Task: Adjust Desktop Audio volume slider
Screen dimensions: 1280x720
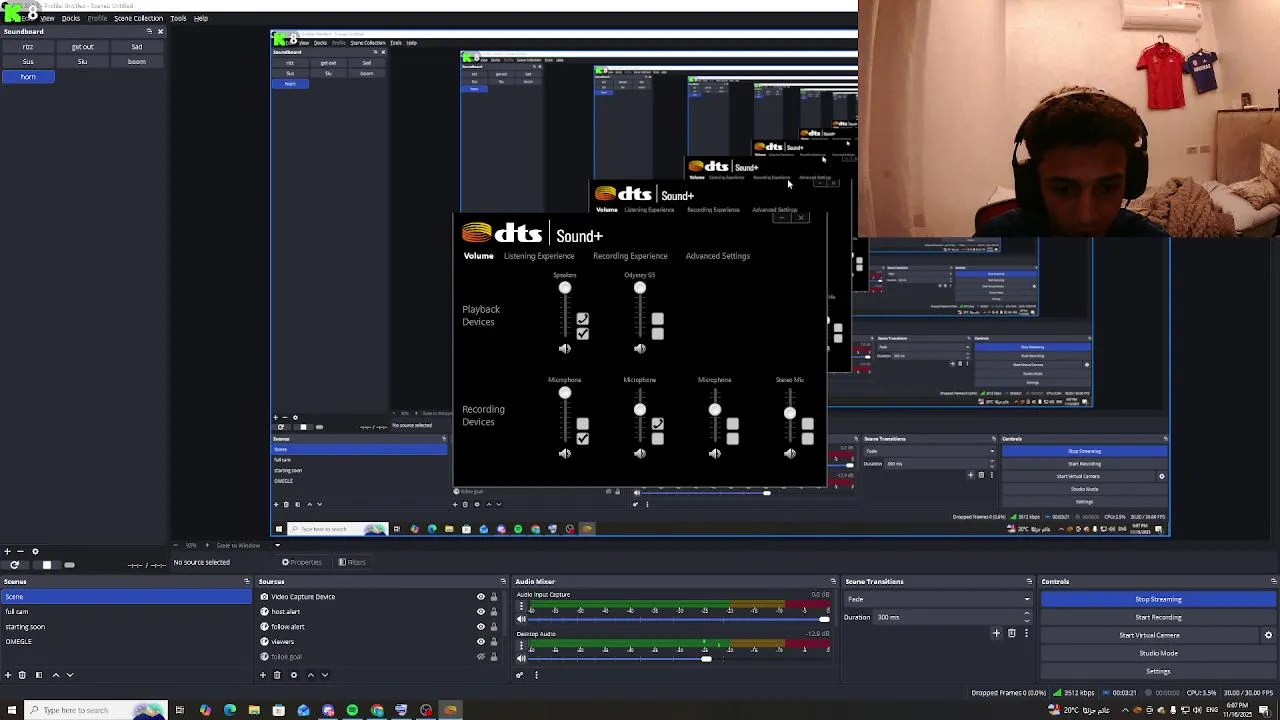Action: [x=679, y=658]
